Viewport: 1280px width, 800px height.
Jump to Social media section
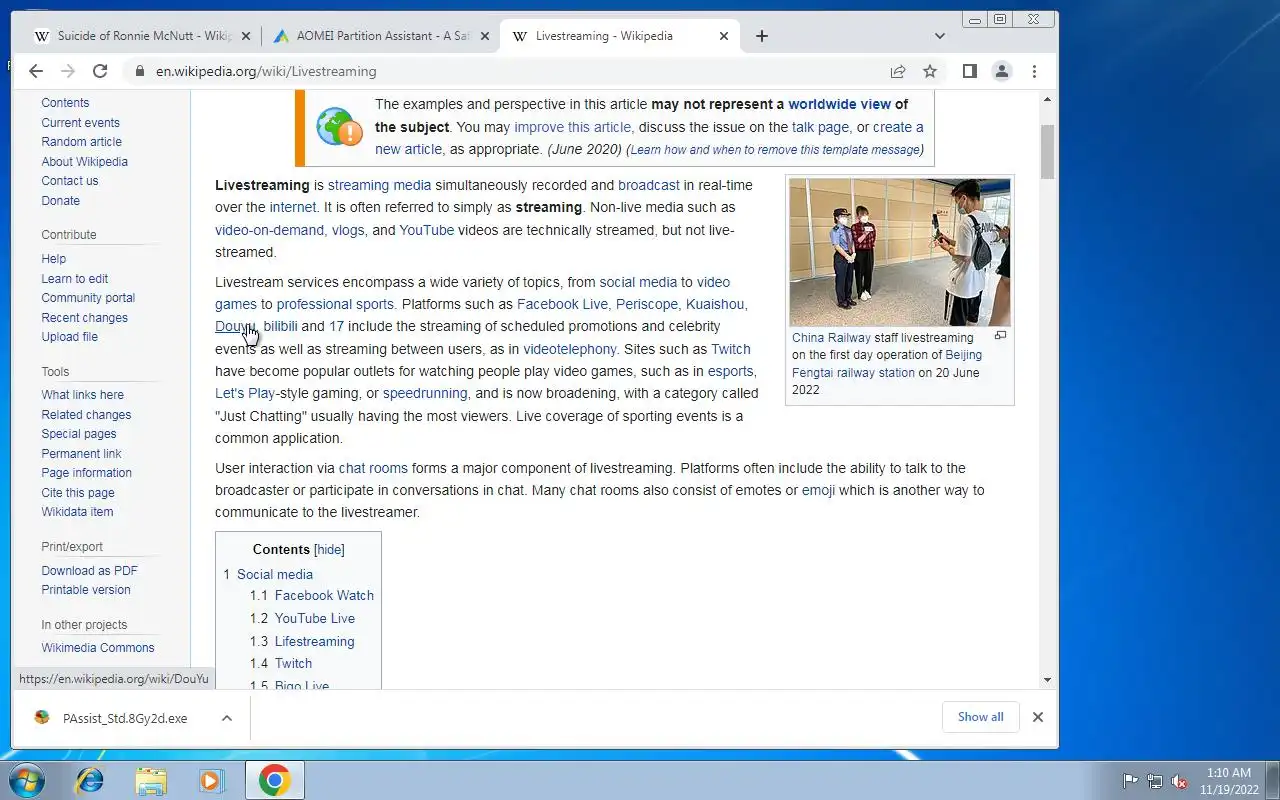pyautogui.click(x=275, y=574)
